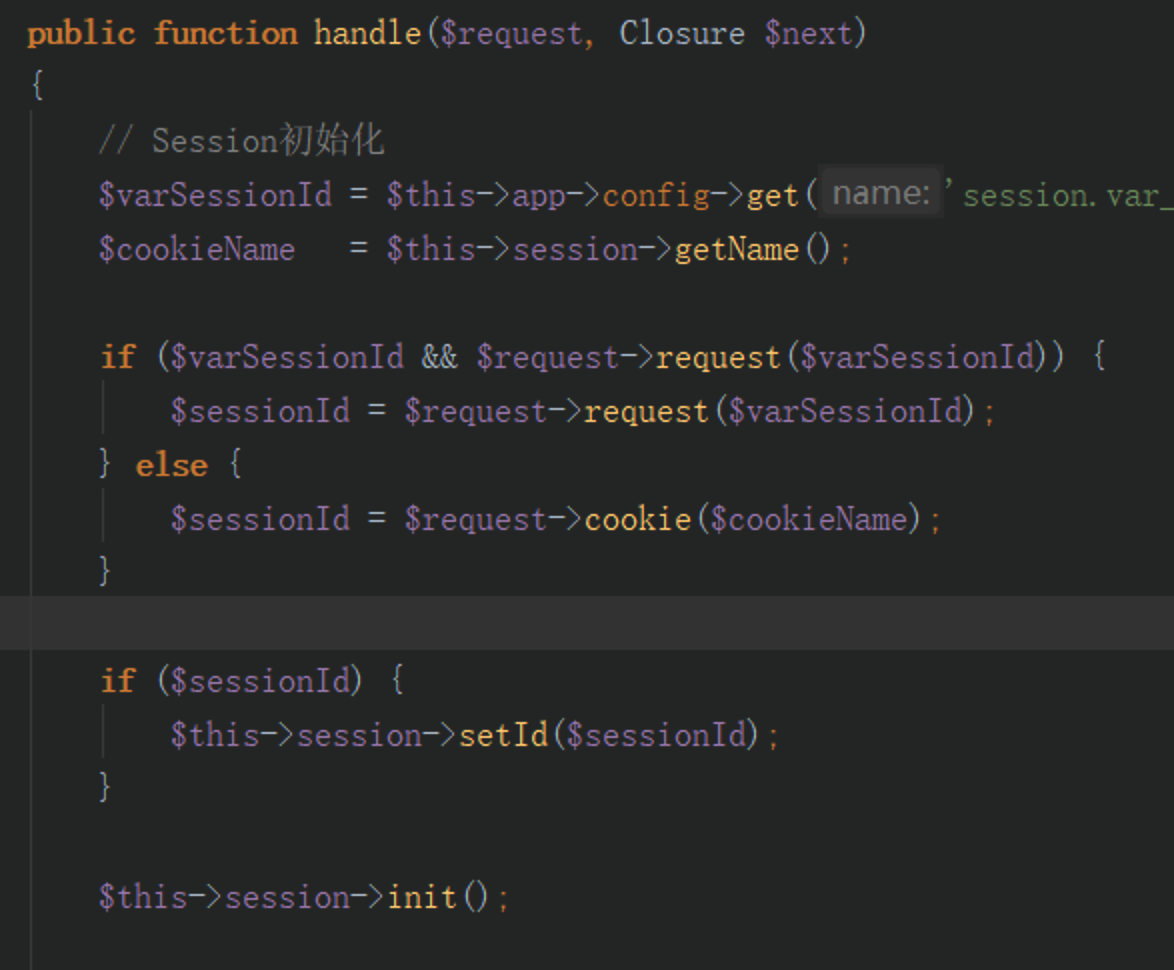
Task: Click the $varSessionId variable declaration
Action: pyautogui.click(x=215, y=195)
